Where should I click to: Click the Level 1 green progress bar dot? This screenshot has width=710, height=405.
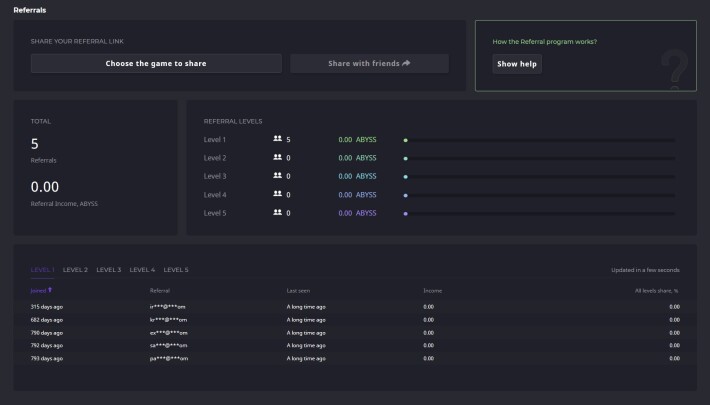point(406,140)
